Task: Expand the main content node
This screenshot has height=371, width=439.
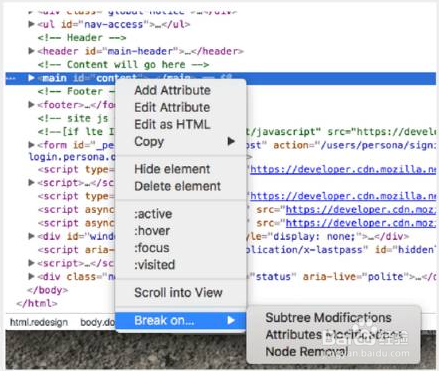Action: click(x=31, y=78)
